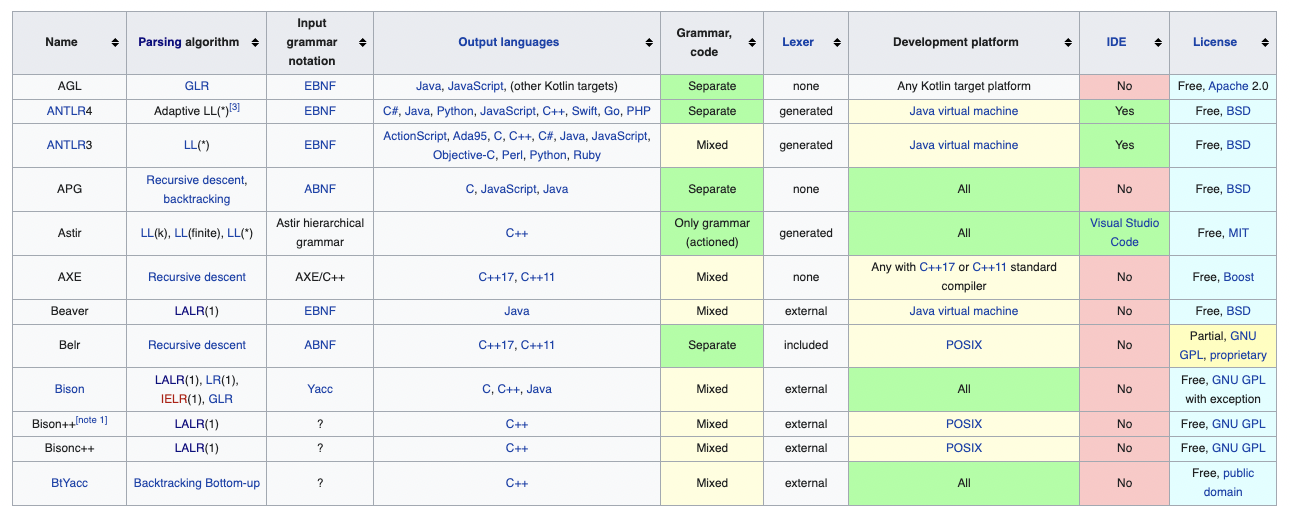Open the ANTLR4 link
The image size is (1290, 506).
[69, 111]
